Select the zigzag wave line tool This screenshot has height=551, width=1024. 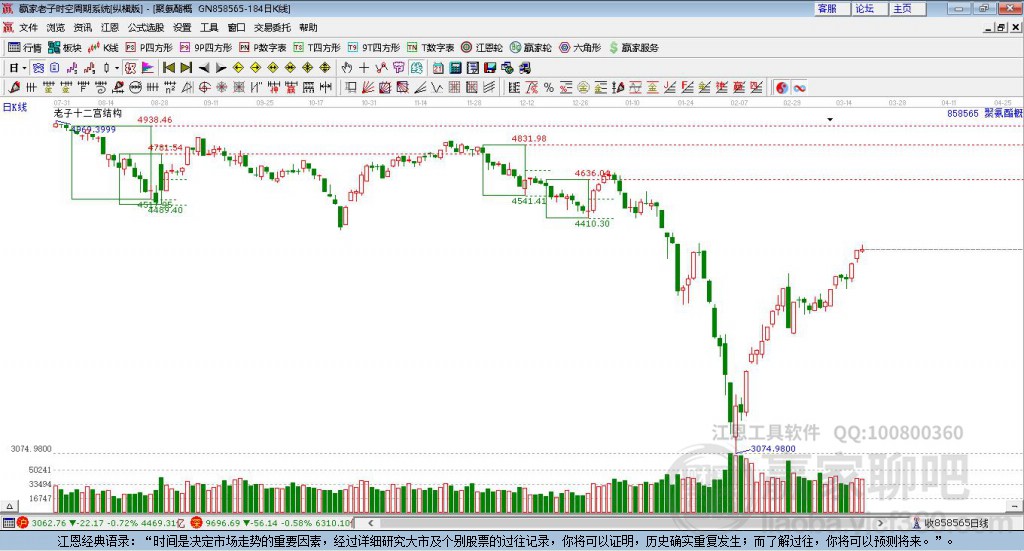tap(436, 87)
